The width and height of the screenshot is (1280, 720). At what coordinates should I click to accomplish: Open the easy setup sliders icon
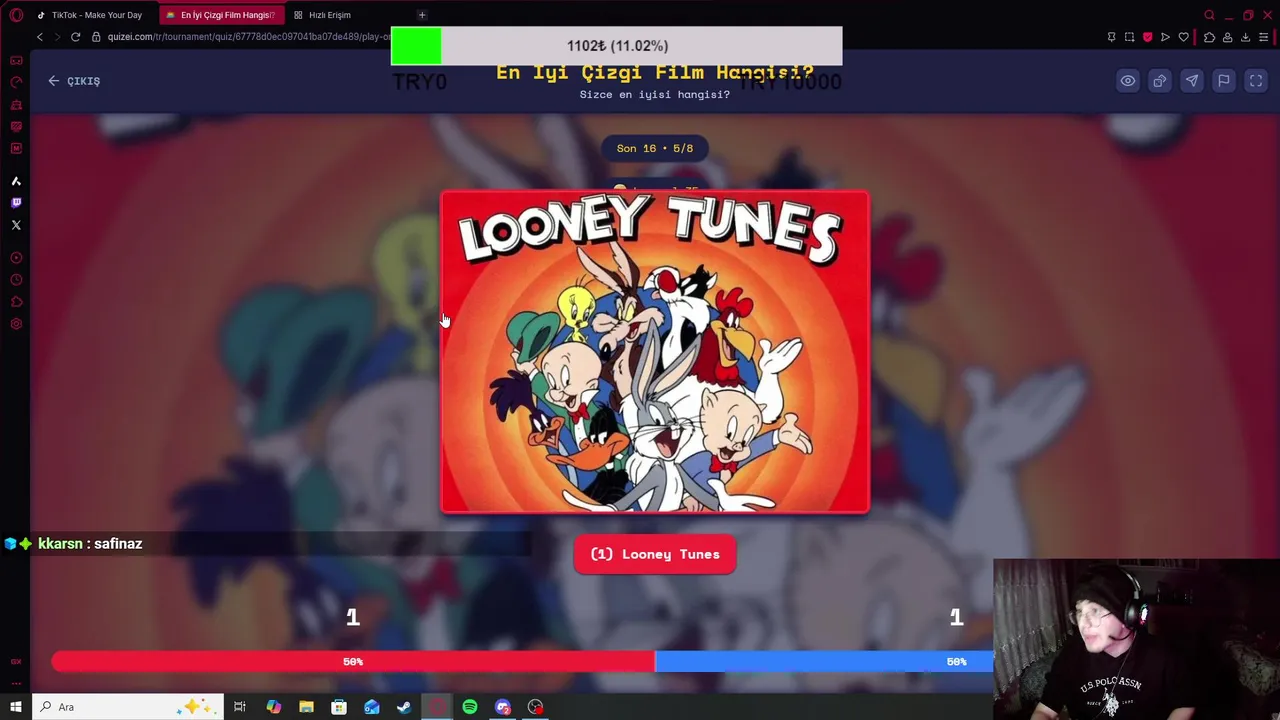click(x=1264, y=37)
